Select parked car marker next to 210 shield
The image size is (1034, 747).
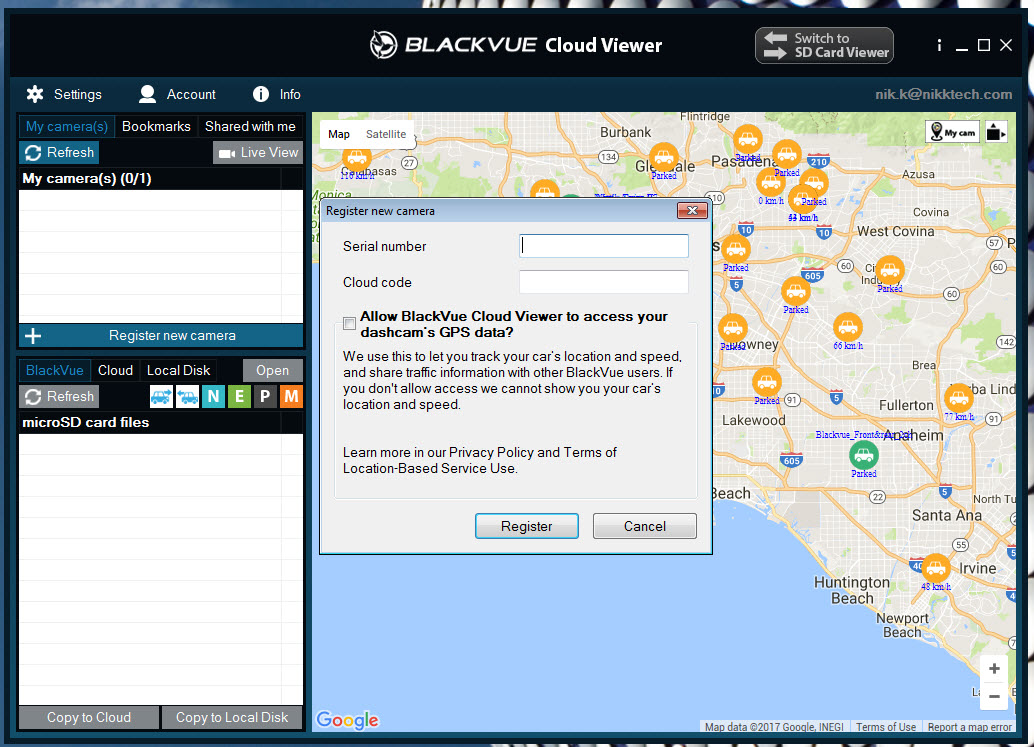(787, 154)
